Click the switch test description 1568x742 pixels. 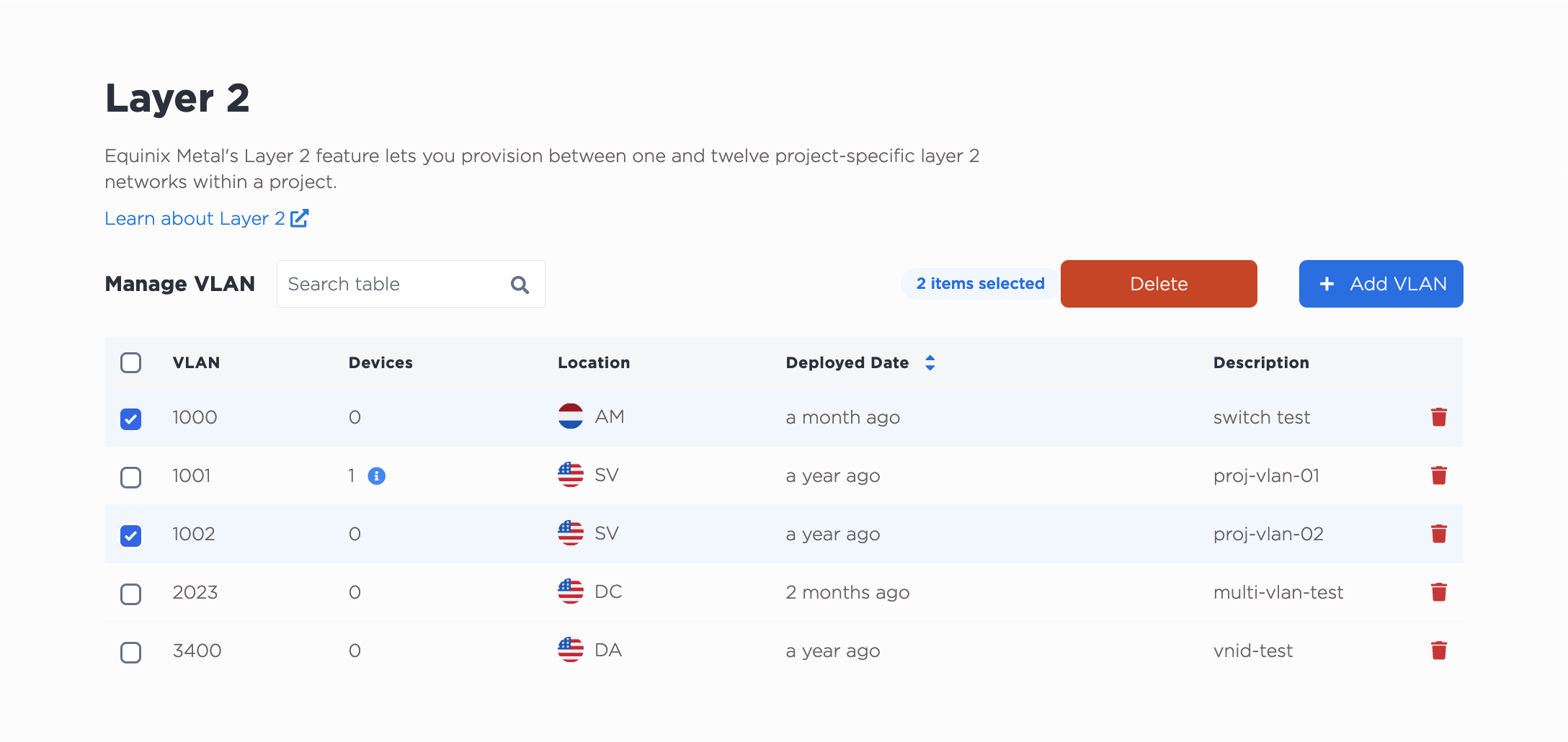tap(1261, 417)
